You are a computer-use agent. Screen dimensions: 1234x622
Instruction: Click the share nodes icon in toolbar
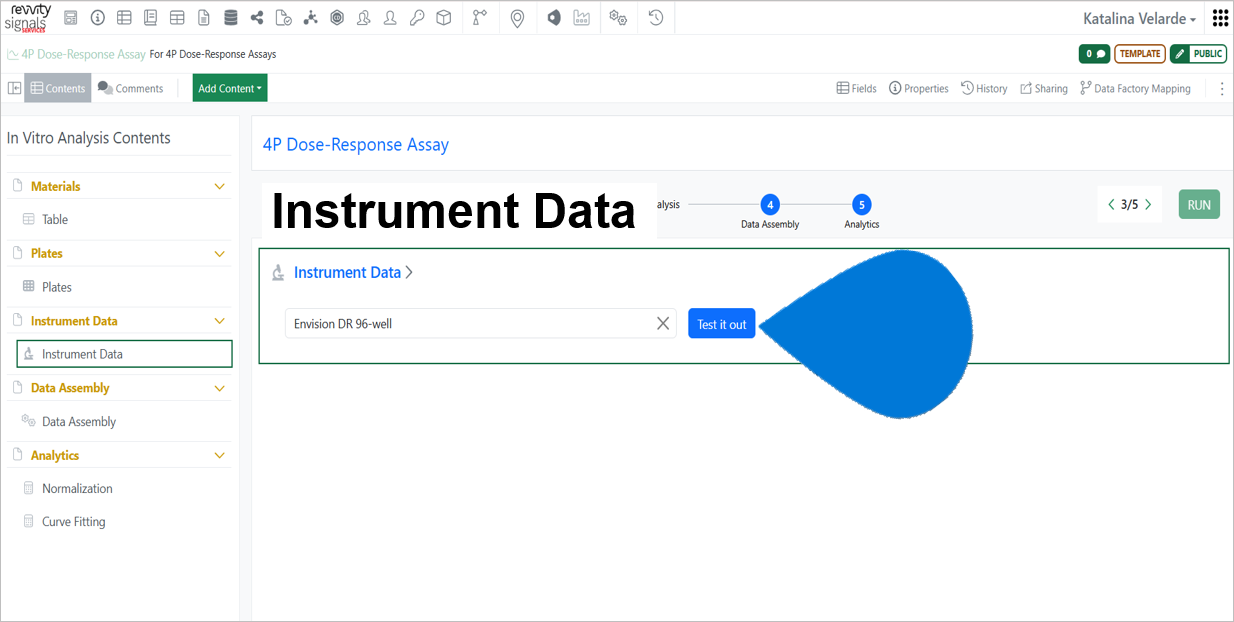(257, 18)
